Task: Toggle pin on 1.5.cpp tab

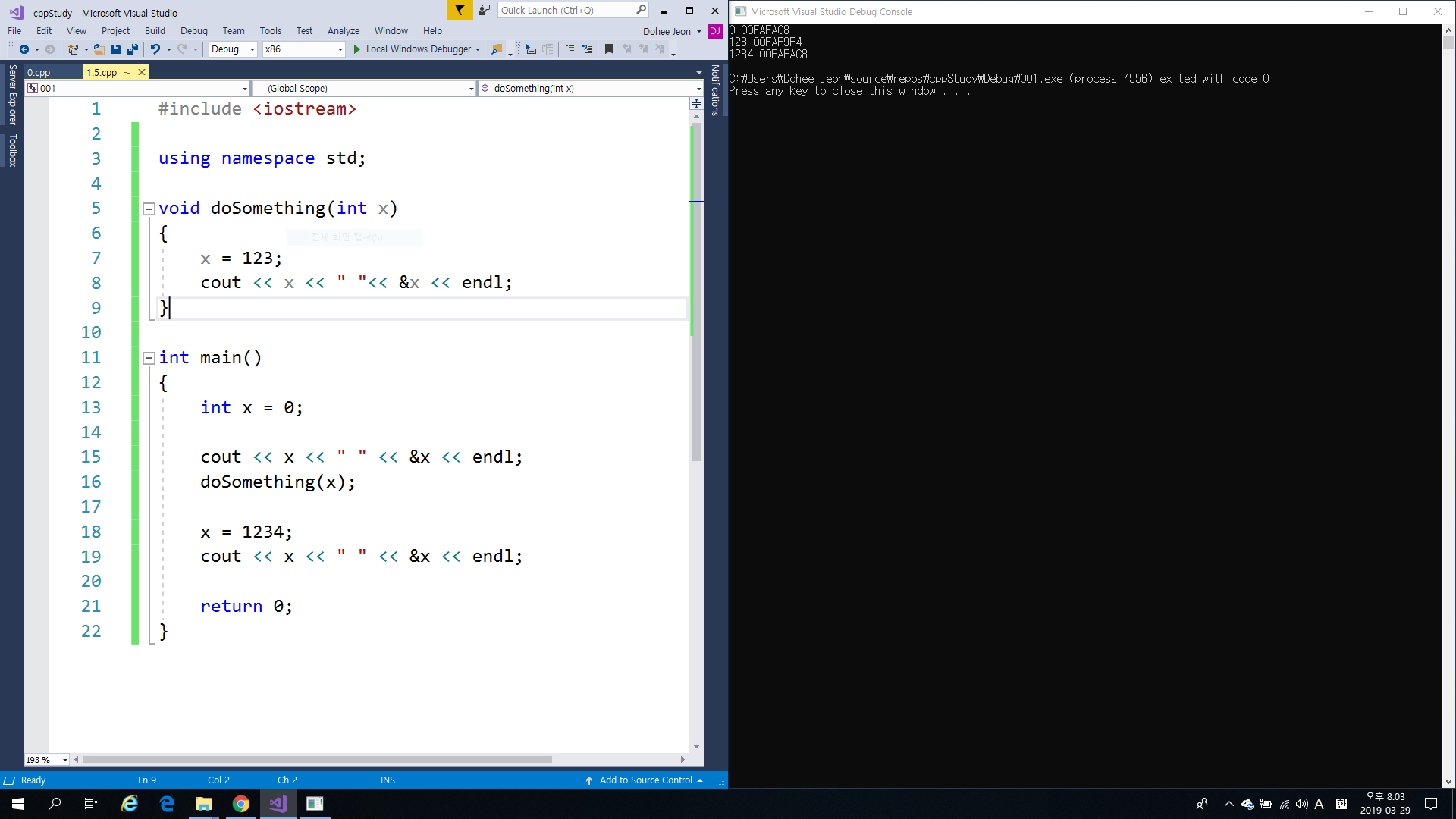Action: point(128,72)
